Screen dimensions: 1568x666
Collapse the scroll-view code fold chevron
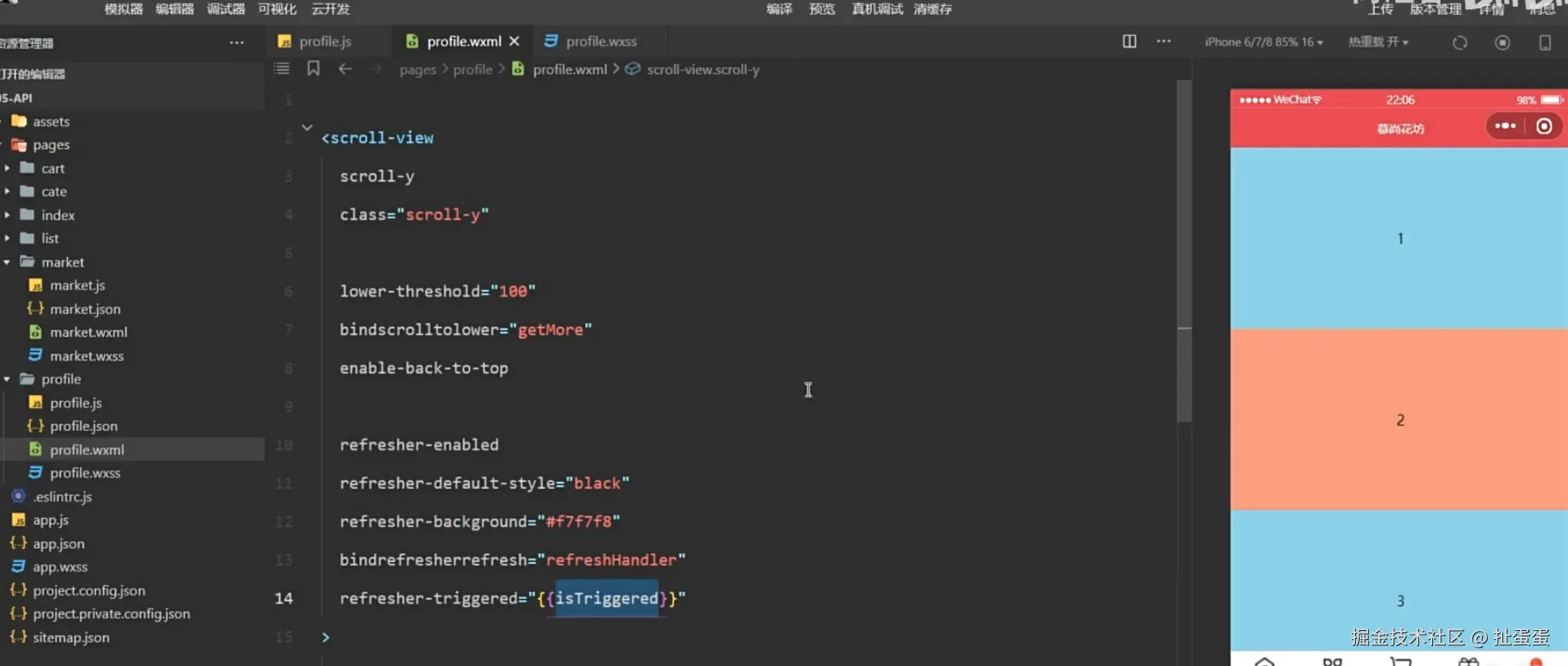click(x=307, y=128)
